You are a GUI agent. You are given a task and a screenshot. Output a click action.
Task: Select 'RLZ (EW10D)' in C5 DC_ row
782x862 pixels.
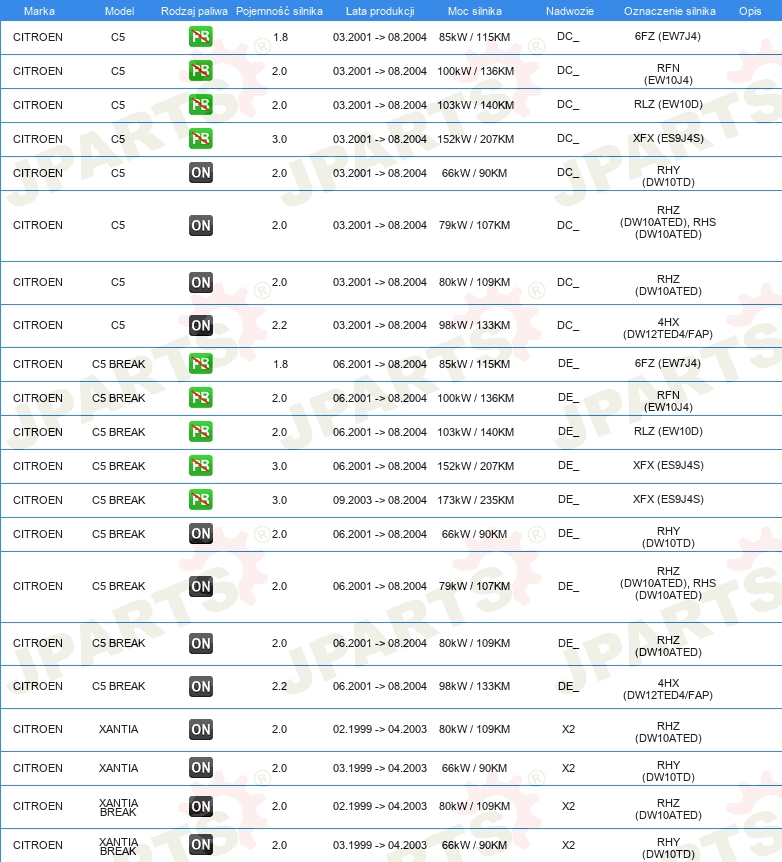tap(668, 104)
